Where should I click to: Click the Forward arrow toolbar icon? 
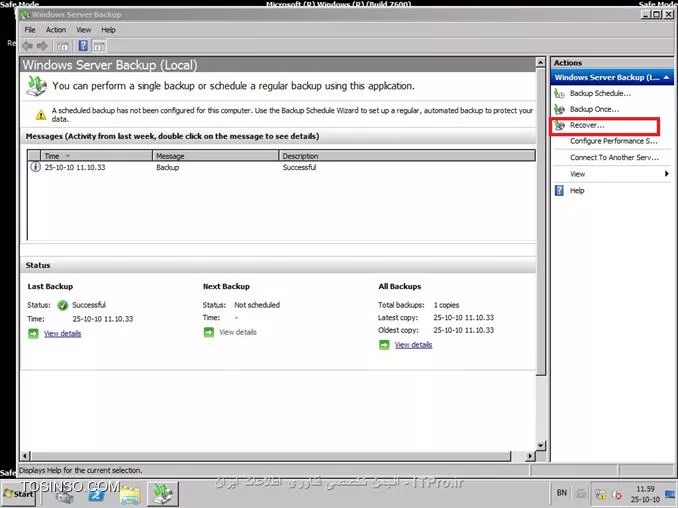pyautogui.click(x=42, y=46)
